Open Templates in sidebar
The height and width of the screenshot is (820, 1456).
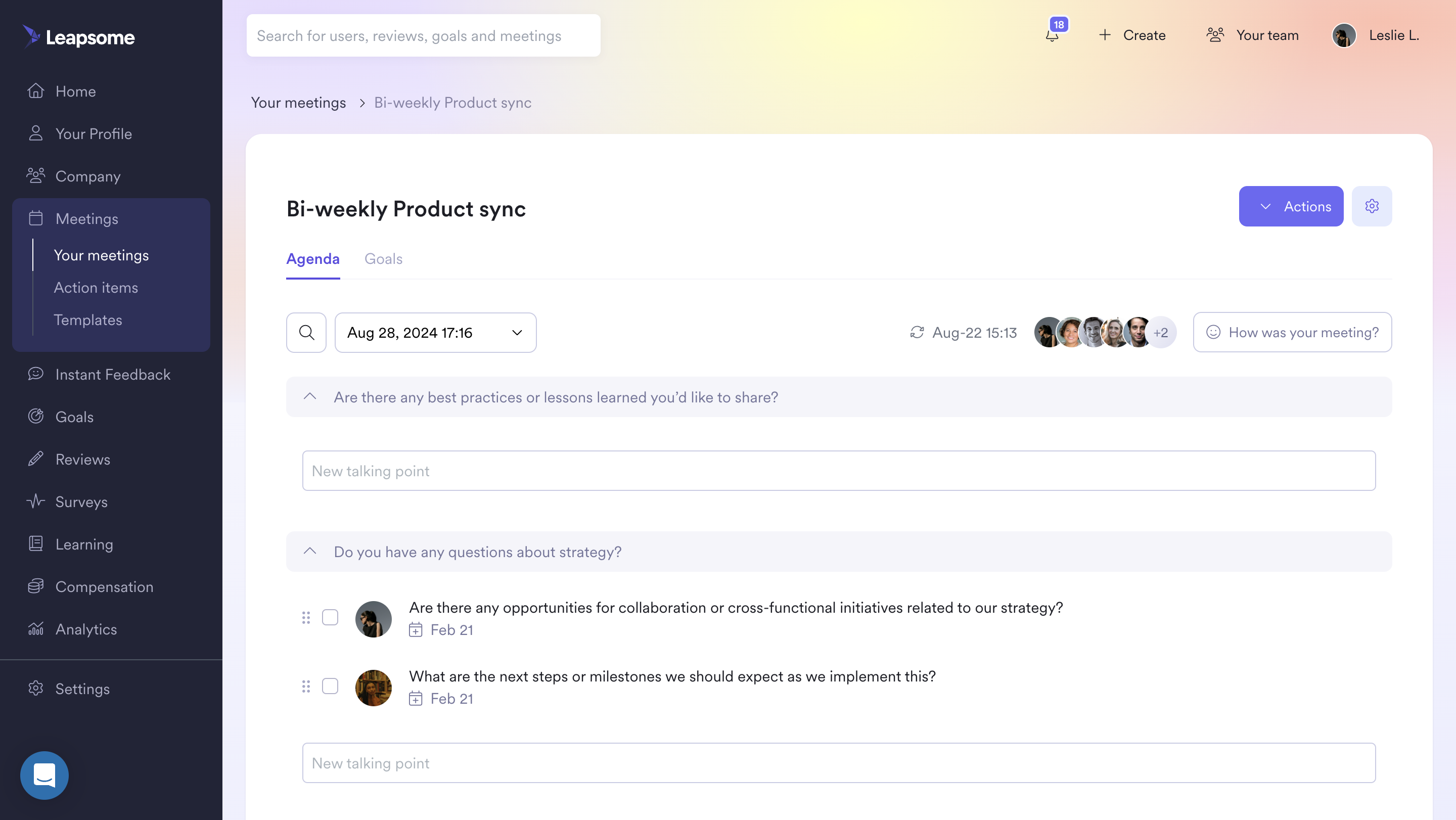(87, 320)
